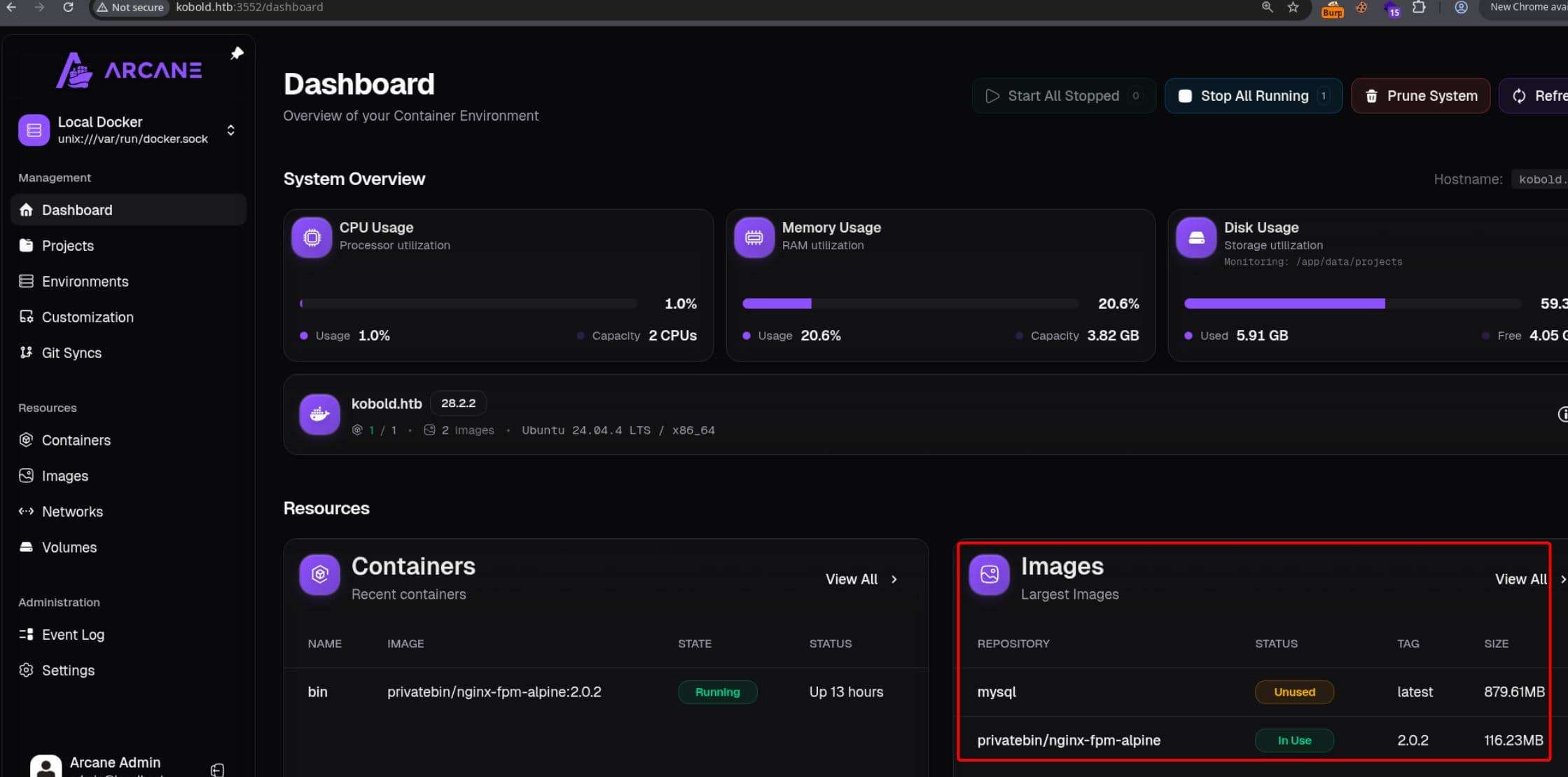Select the bin container row name

point(317,692)
